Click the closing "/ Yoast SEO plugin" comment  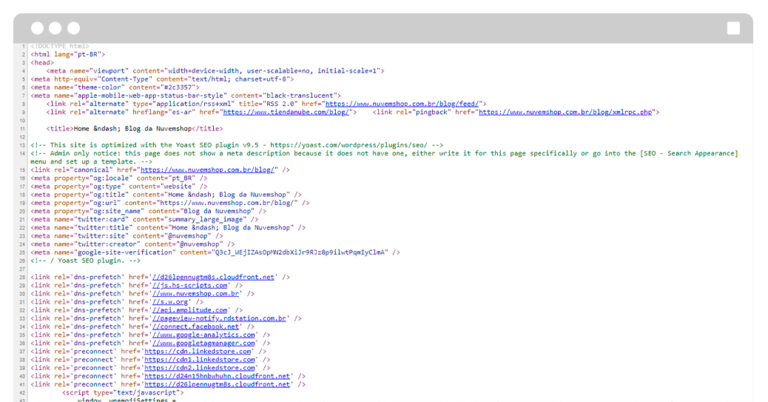[85, 261]
